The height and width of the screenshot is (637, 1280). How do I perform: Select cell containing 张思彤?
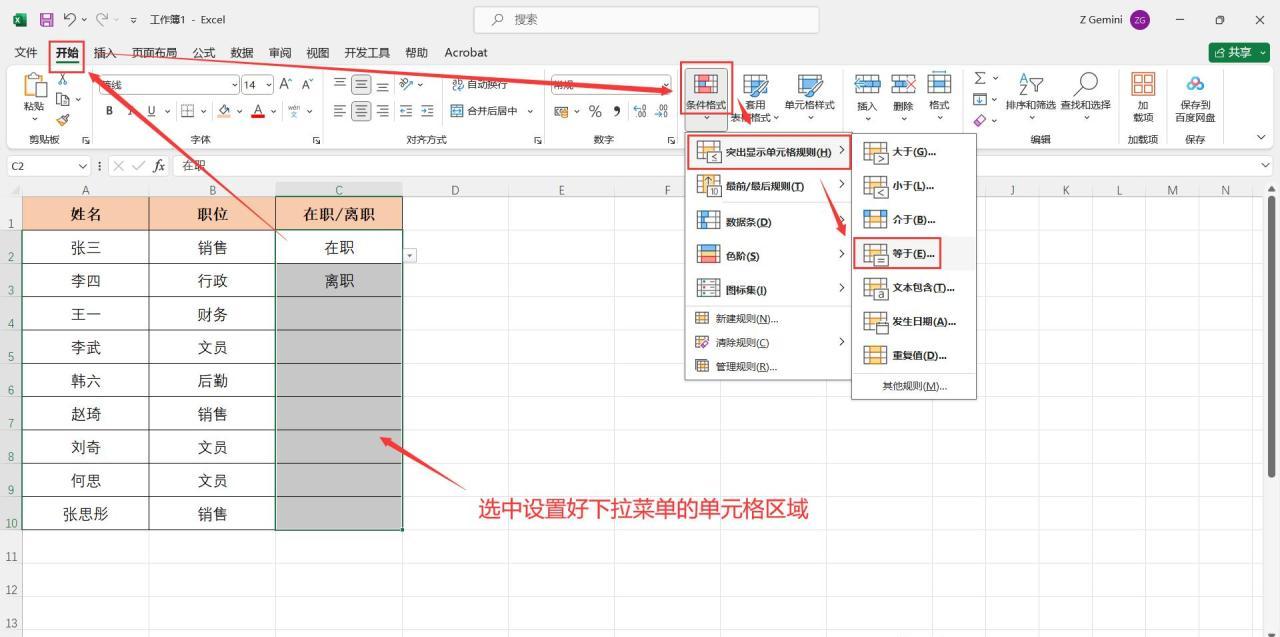86,514
